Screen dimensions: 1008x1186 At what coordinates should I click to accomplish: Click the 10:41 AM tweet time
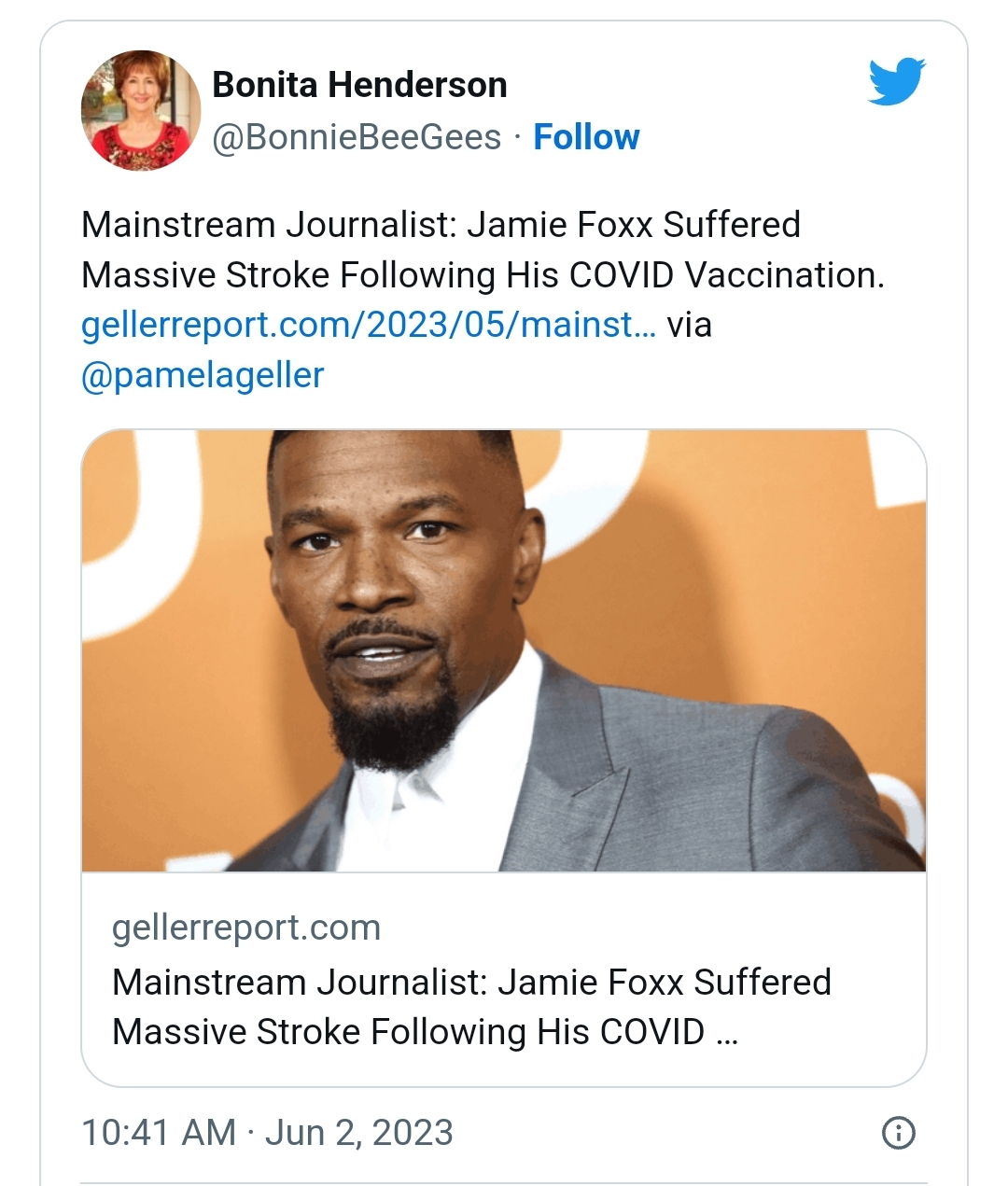[x=159, y=1133]
